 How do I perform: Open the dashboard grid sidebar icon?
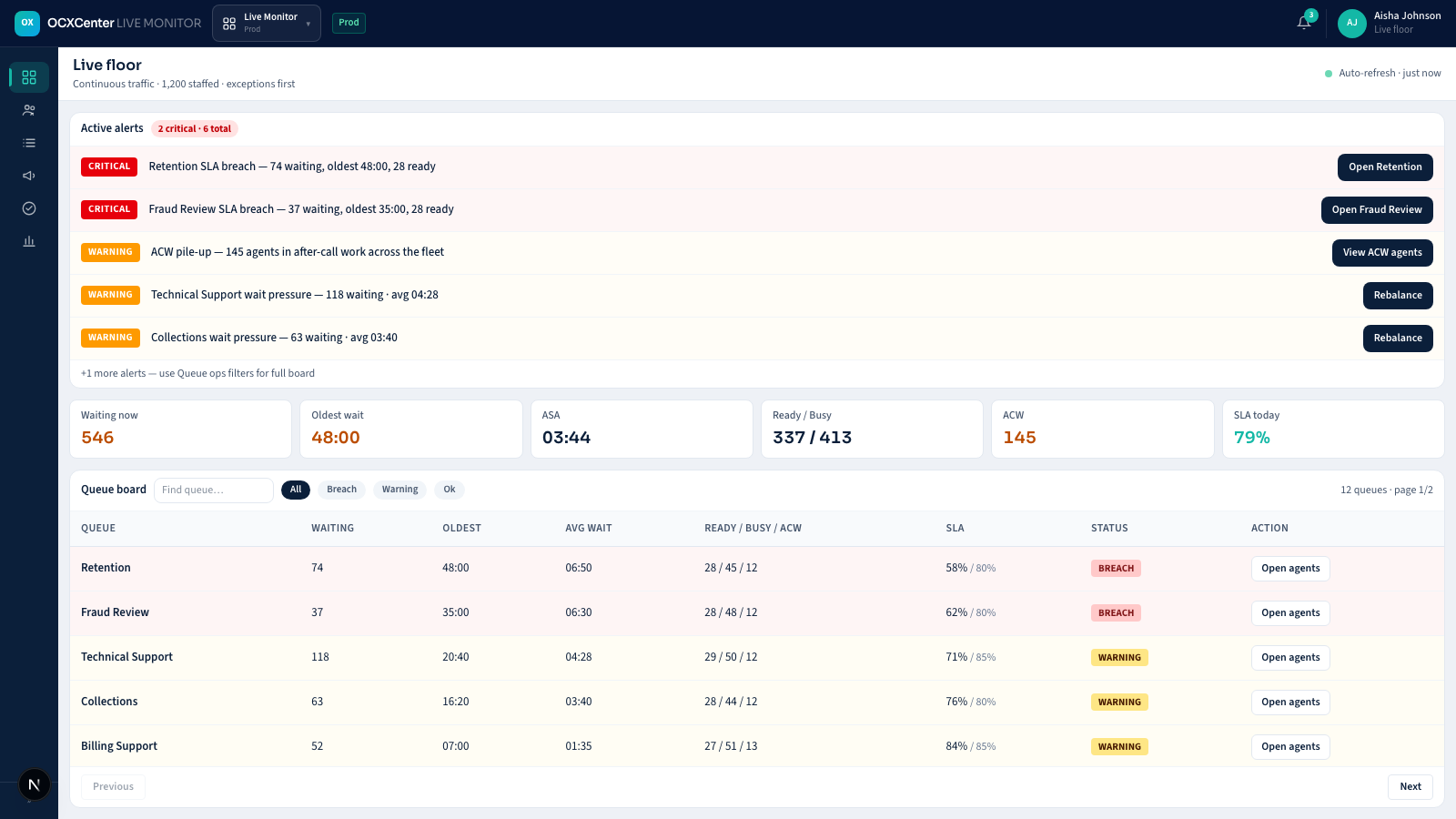[29, 77]
